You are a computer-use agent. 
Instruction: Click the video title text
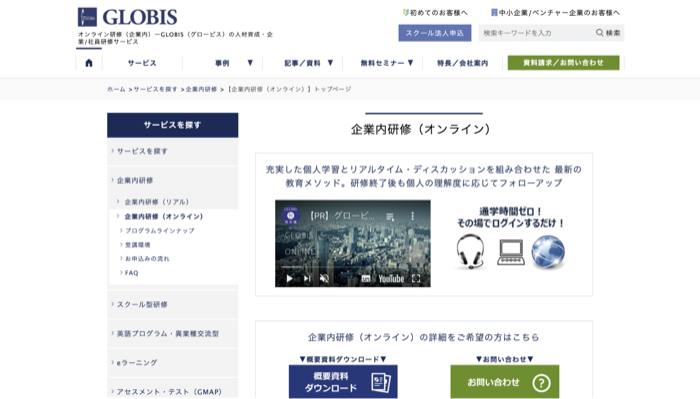(342, 216)
